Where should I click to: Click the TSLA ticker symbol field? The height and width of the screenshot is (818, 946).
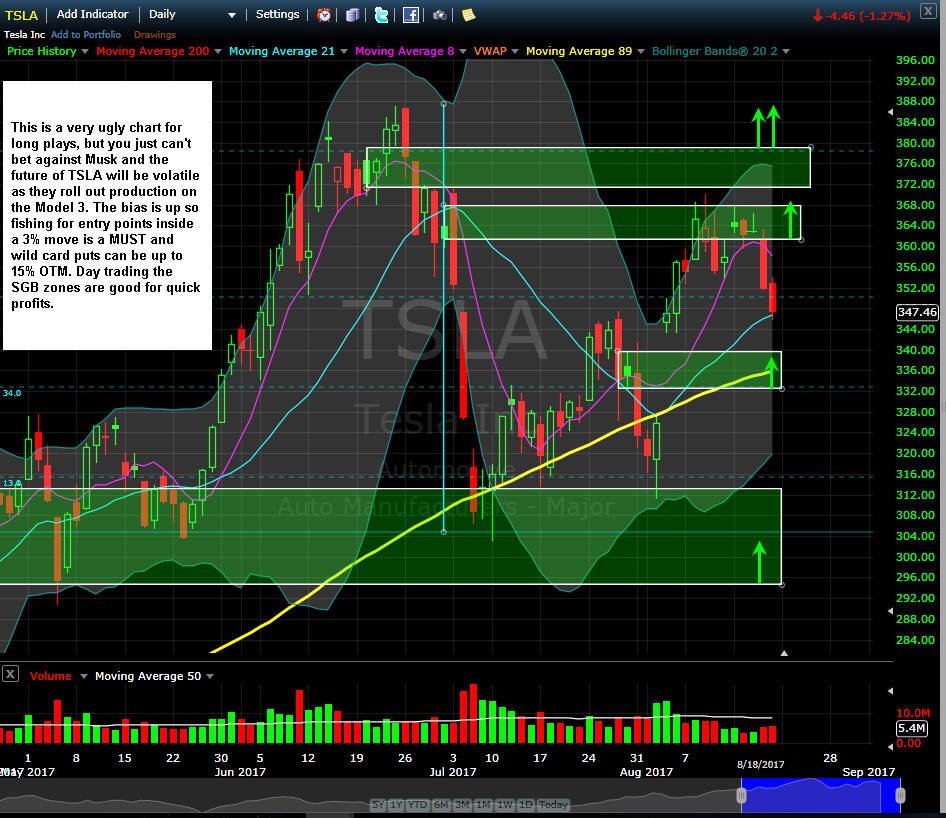(21, 15)
